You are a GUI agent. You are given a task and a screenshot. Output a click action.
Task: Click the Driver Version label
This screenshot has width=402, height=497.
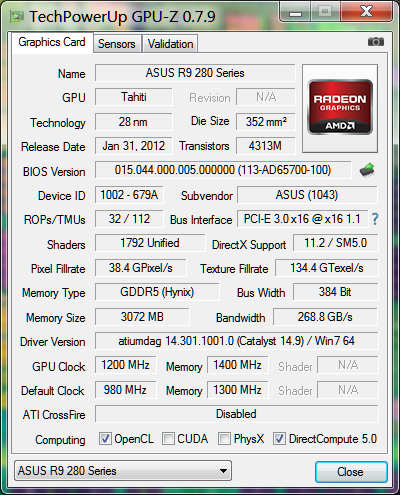53,342
